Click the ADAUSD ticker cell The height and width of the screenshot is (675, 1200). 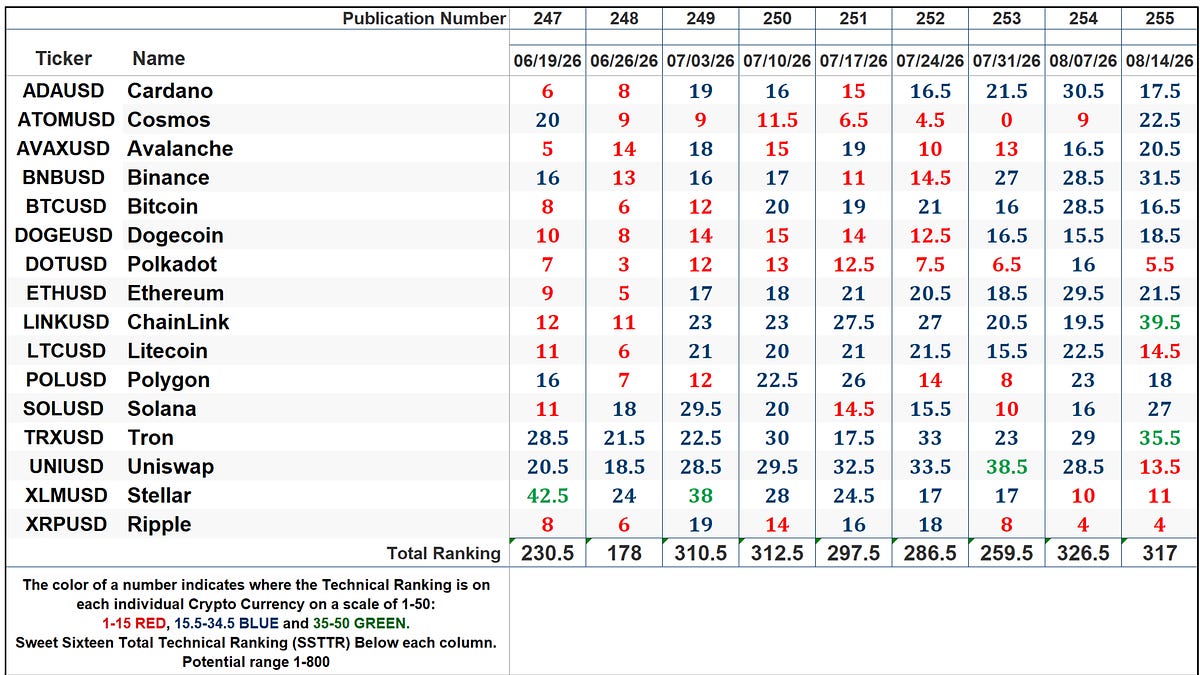[x=63, y=91]
